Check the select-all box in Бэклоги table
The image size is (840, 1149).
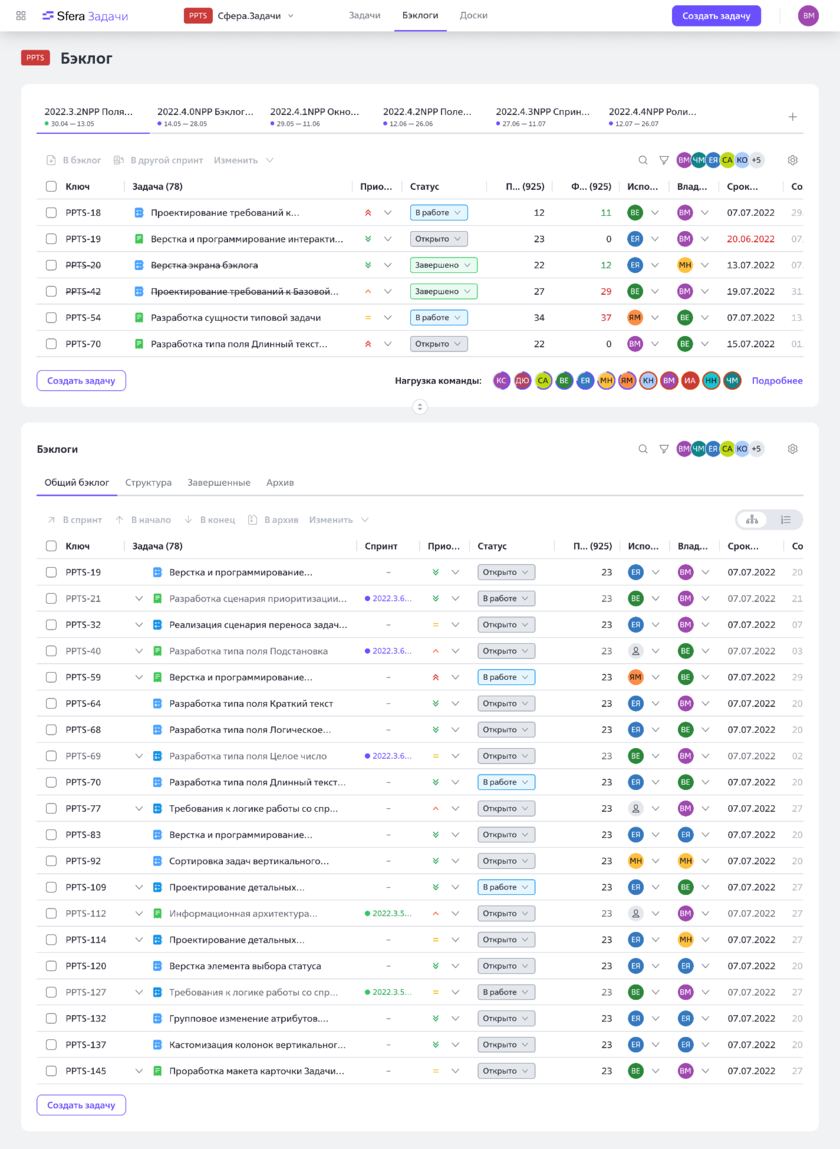point(51,547)
